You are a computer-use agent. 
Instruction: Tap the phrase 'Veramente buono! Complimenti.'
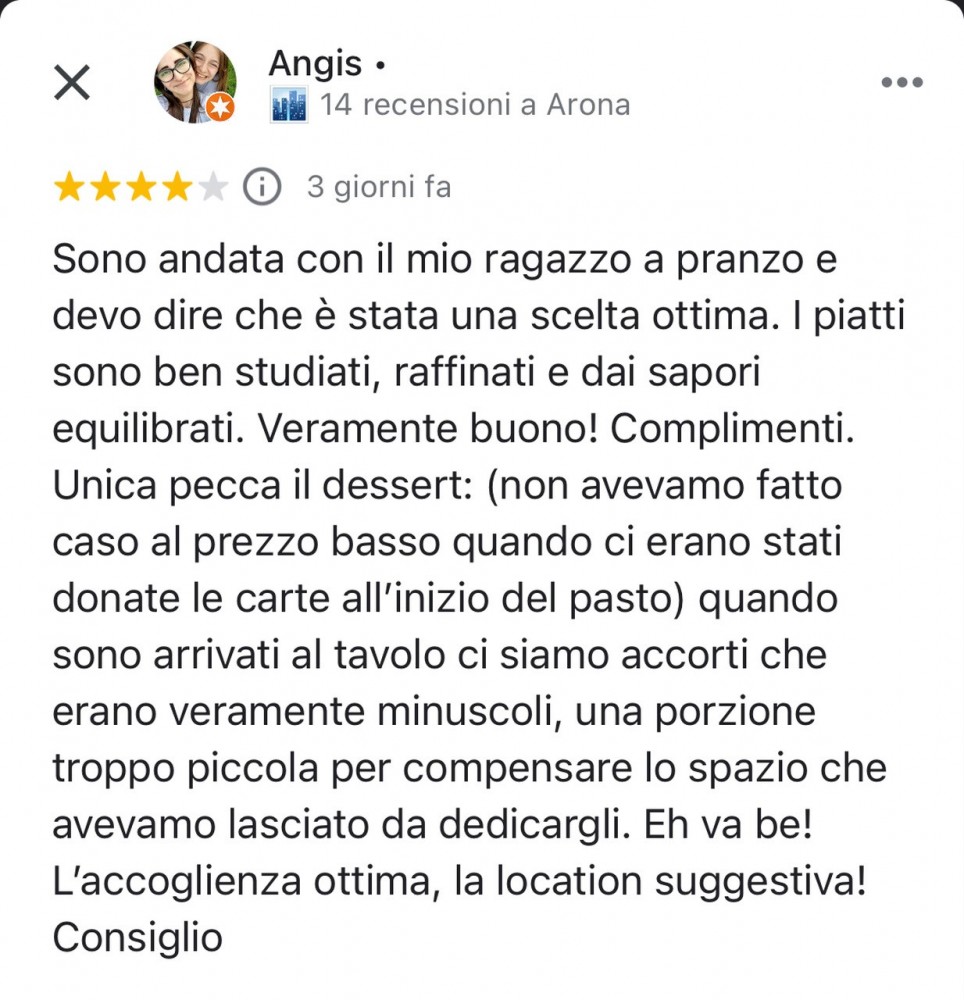(556, 429)
